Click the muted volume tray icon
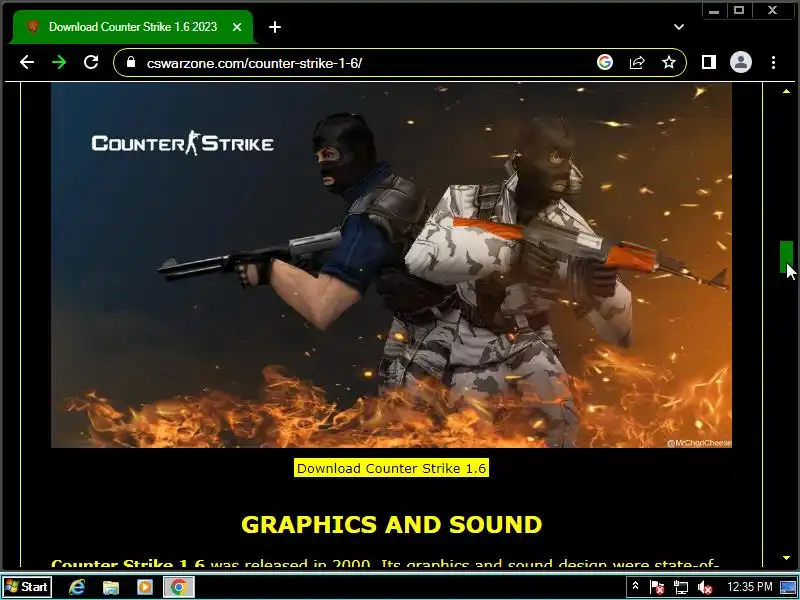Screen dimensions: 800x600 (x=705, y=588)
